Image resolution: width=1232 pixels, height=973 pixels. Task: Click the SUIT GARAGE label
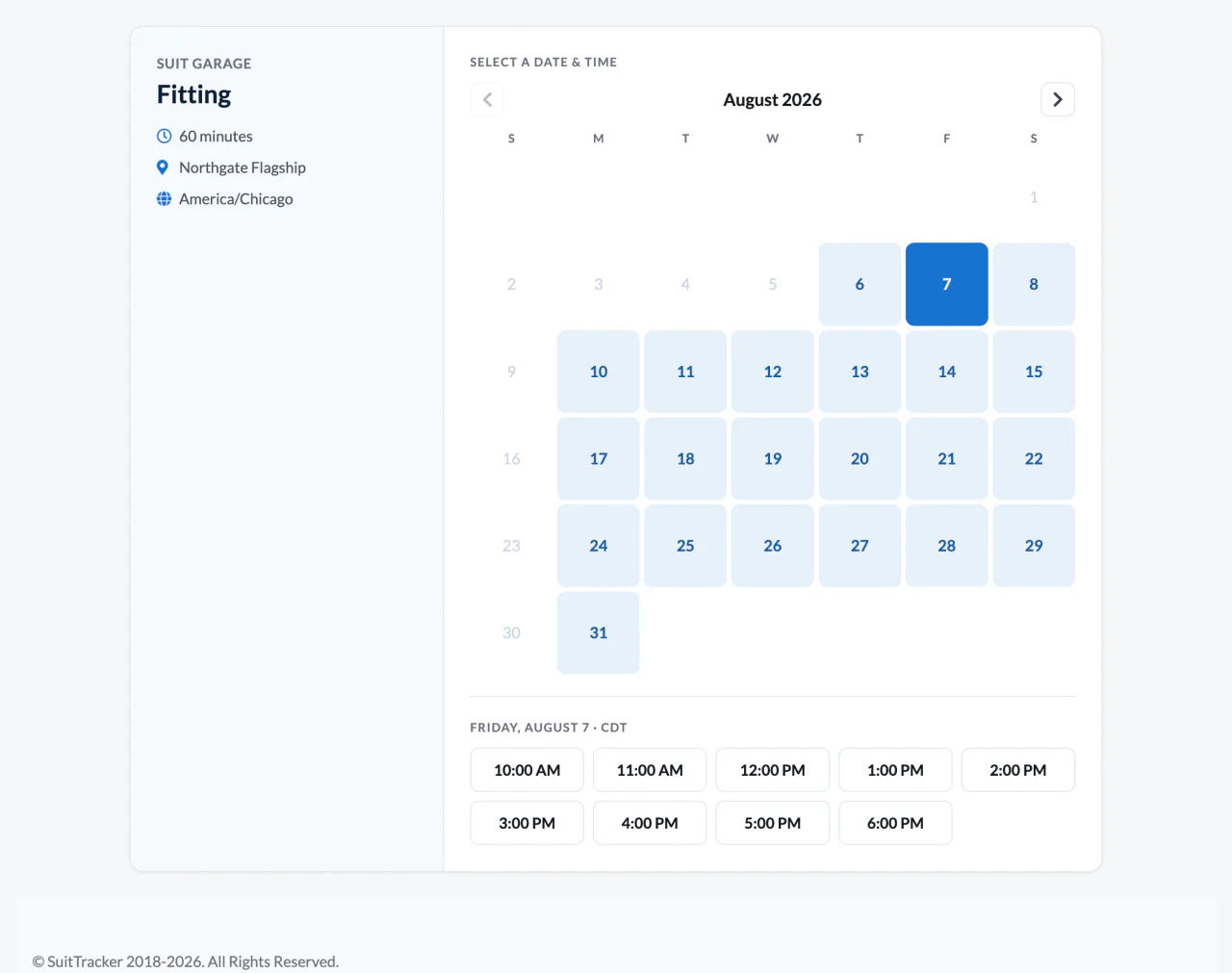tap(204, 64)
